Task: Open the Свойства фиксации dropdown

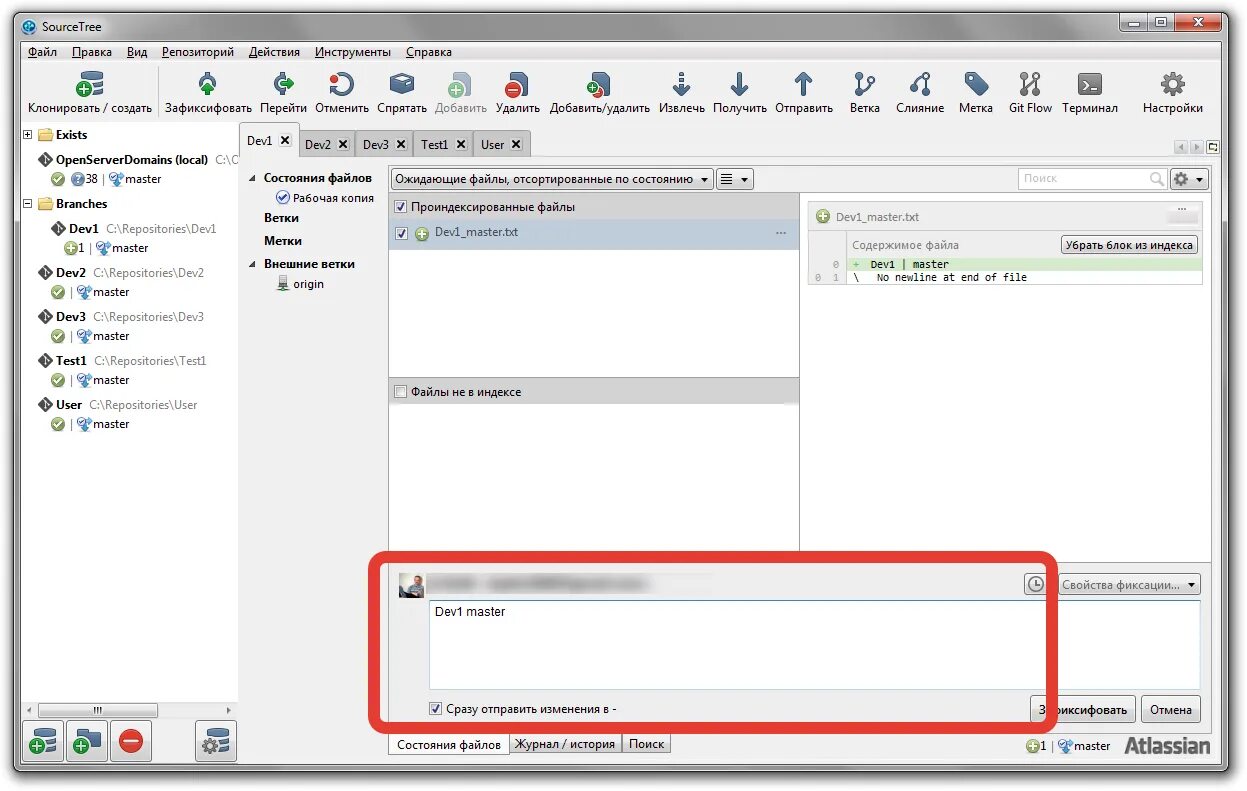Action: 1127,585
